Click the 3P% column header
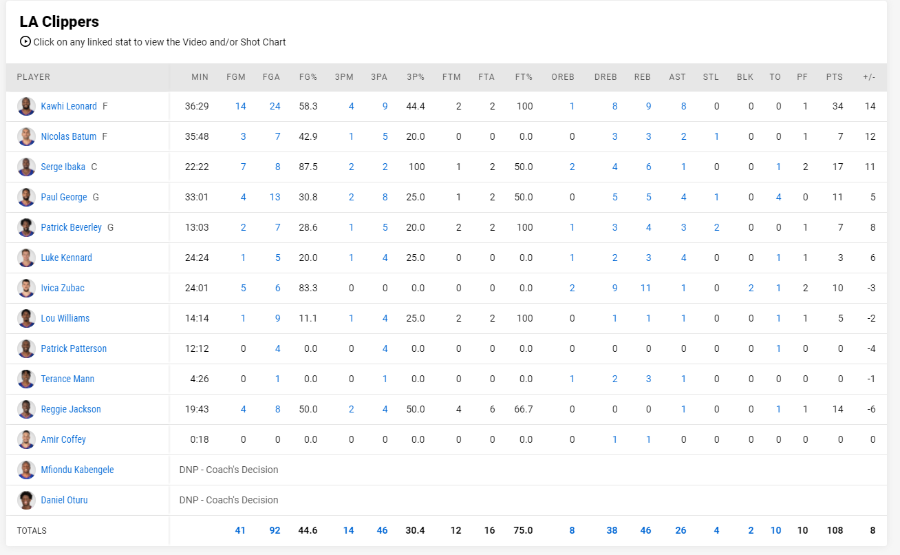 [416, 77]
